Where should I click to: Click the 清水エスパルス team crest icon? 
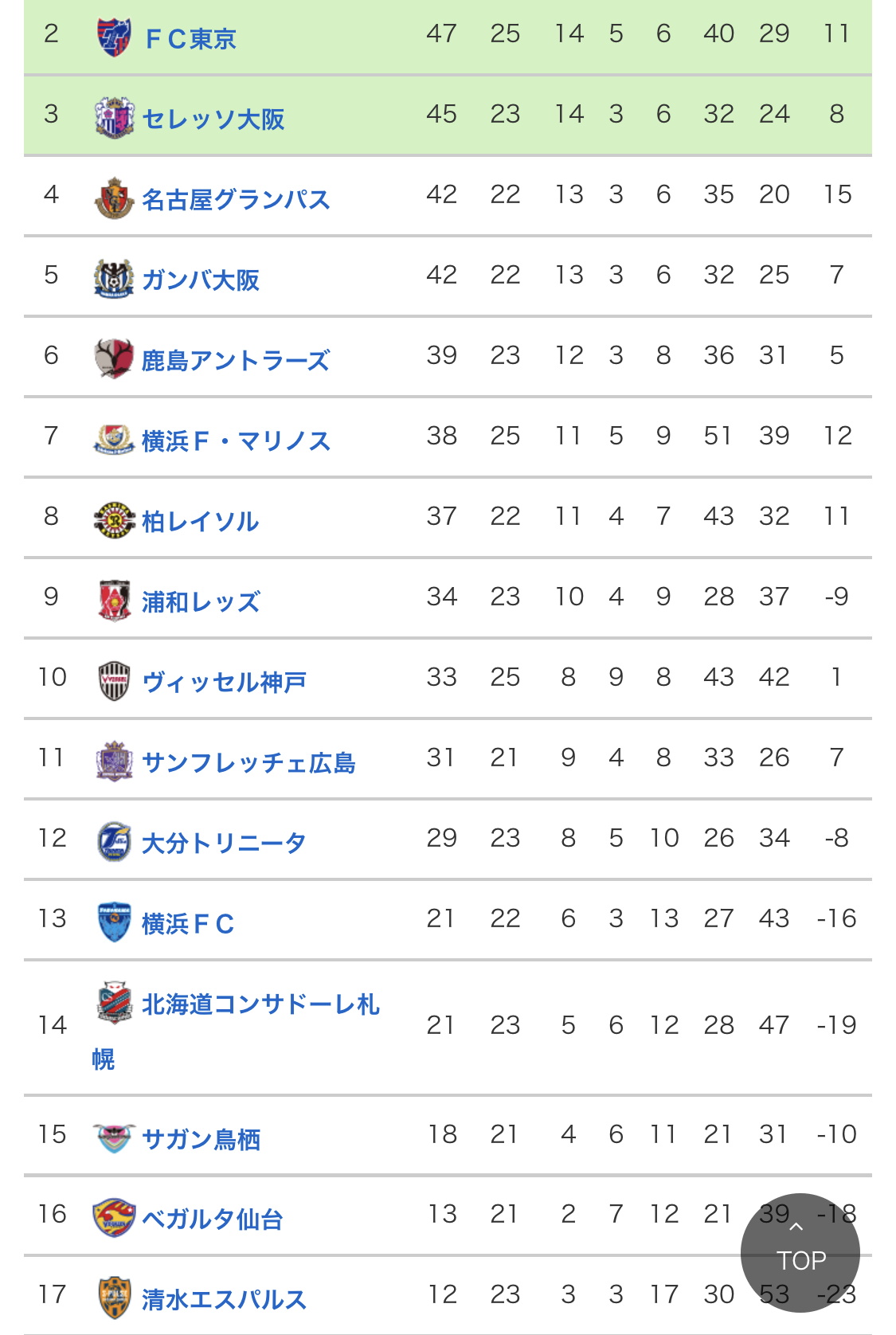click(x=114, y=1298)
